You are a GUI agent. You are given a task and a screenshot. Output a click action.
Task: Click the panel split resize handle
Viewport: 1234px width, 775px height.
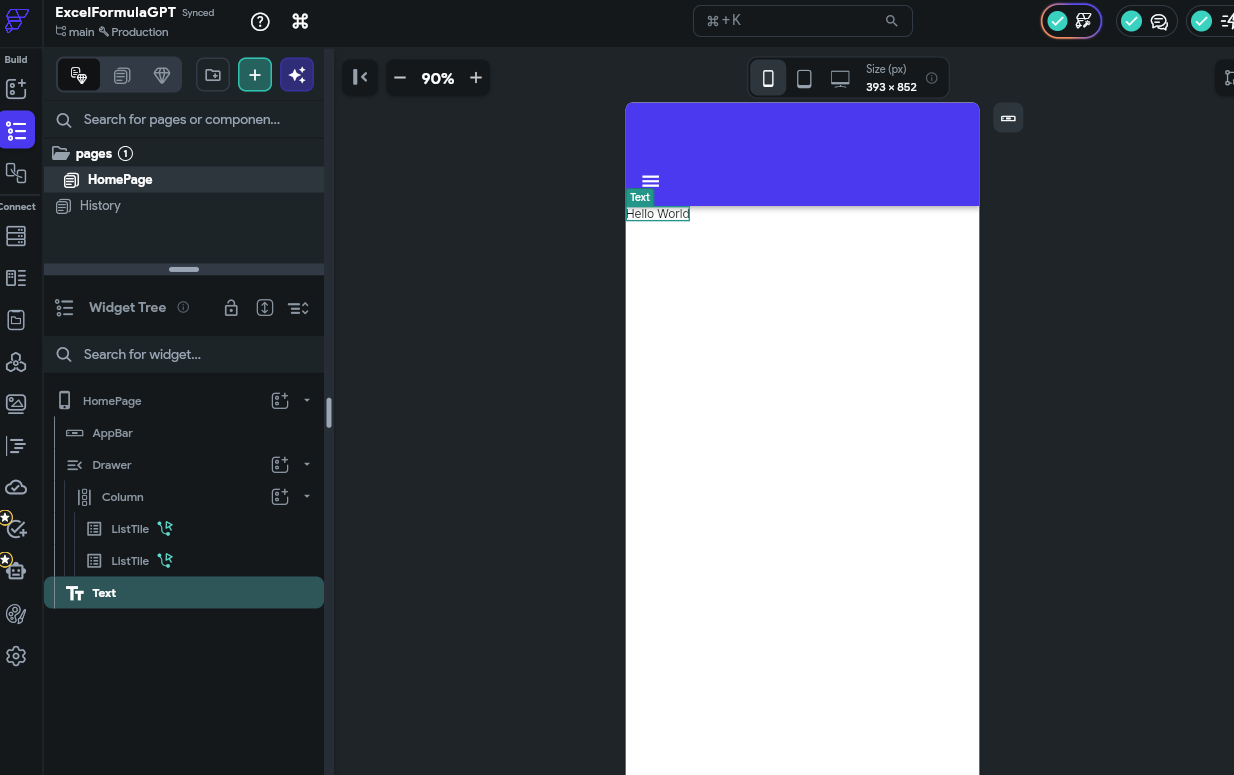click(x=184, y=269)
